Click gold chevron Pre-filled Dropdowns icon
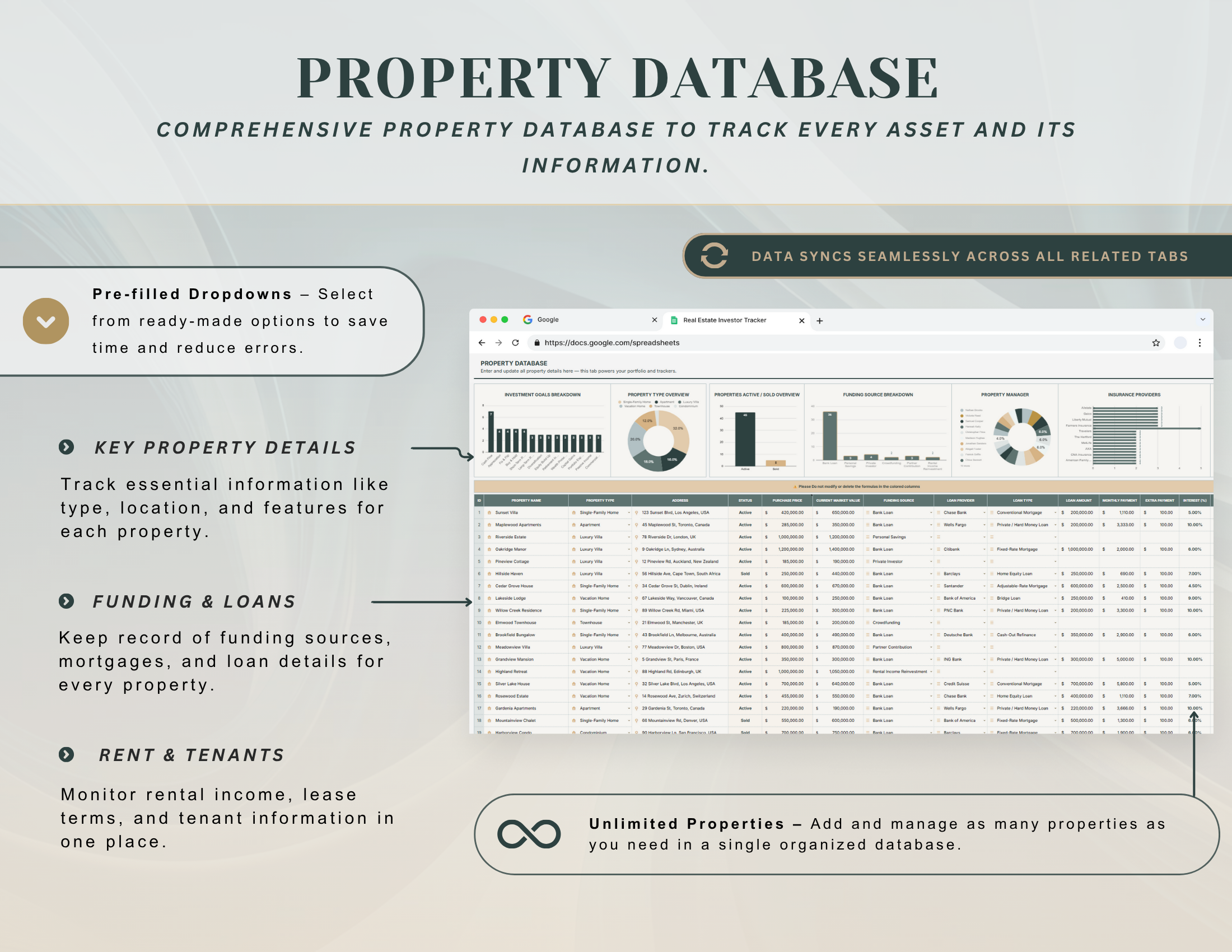The image size is (1232, 952). point(46,321)
